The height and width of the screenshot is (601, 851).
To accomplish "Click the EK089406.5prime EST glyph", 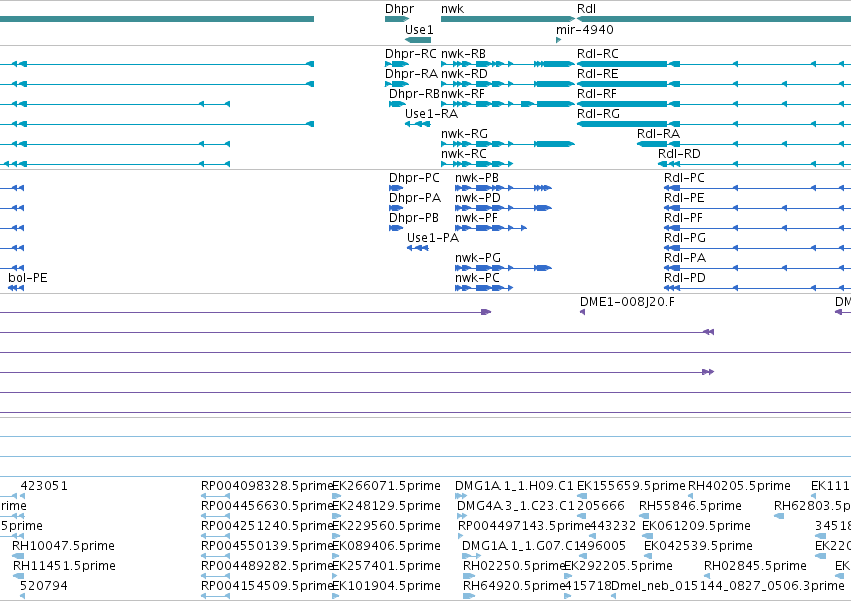I will 336,556.
